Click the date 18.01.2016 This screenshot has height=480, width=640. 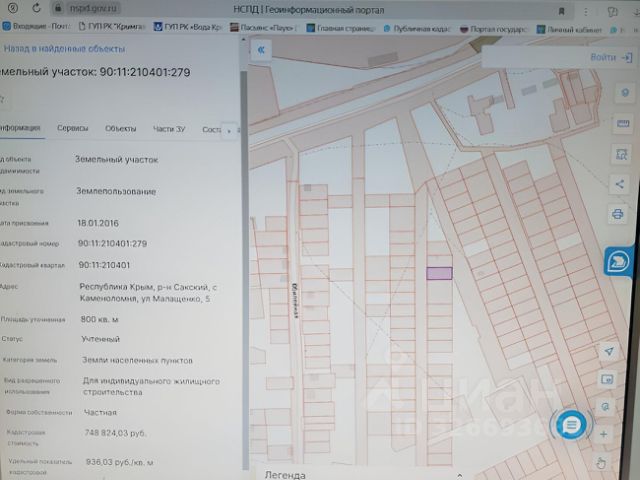click(x=98, y=223)
